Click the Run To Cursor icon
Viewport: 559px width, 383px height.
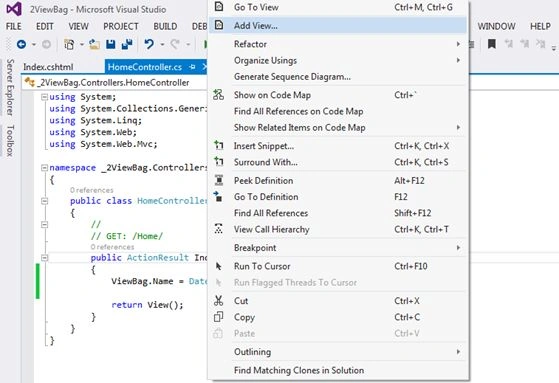(x=219, y=266)
